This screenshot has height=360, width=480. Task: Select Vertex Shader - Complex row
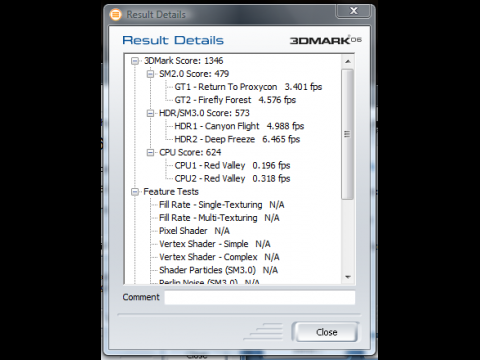pos(219,257)
